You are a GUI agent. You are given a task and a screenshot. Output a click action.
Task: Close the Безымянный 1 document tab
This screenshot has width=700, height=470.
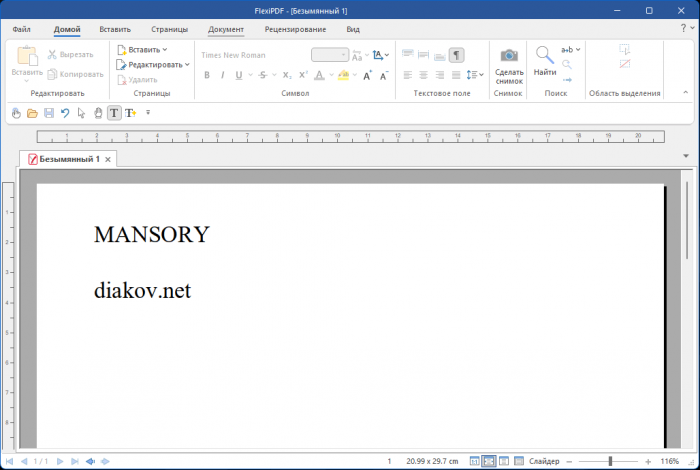click(x=108, y=159)
